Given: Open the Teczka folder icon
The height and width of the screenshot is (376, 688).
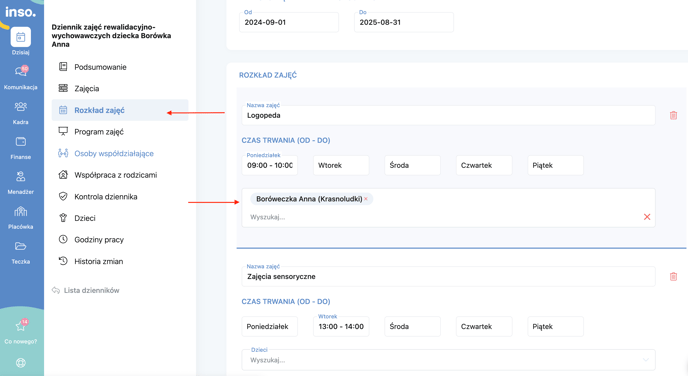Looking at the screenshot, I should 21,246.
